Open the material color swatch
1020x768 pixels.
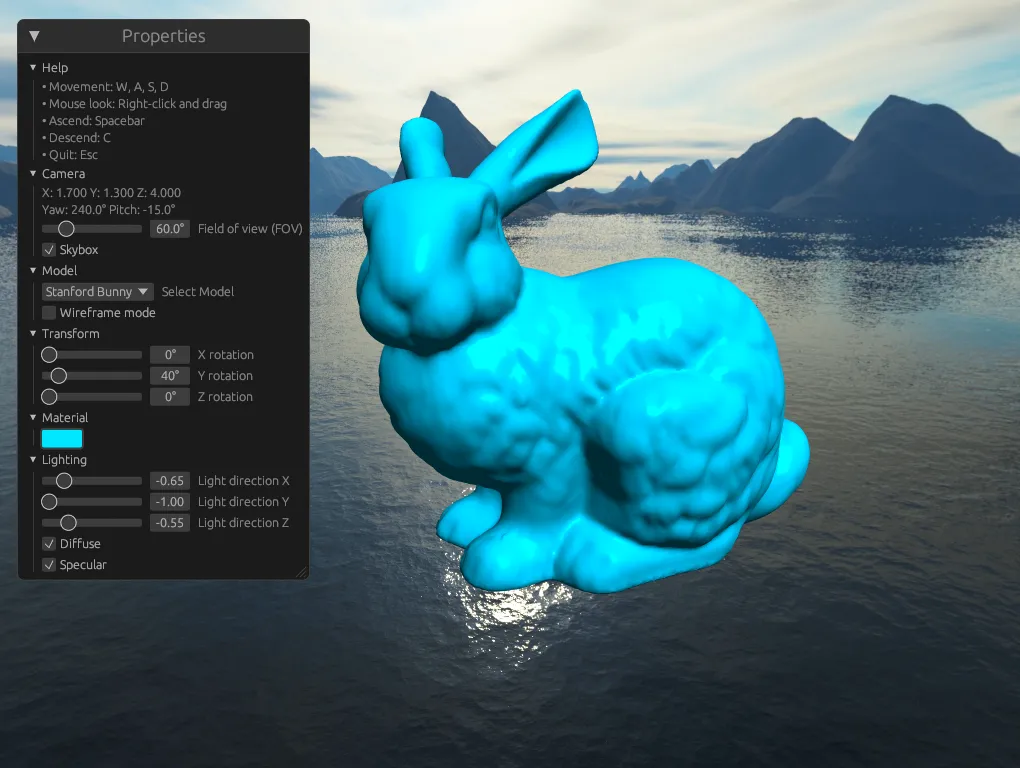pyautogui.click(x=62, y=438)
